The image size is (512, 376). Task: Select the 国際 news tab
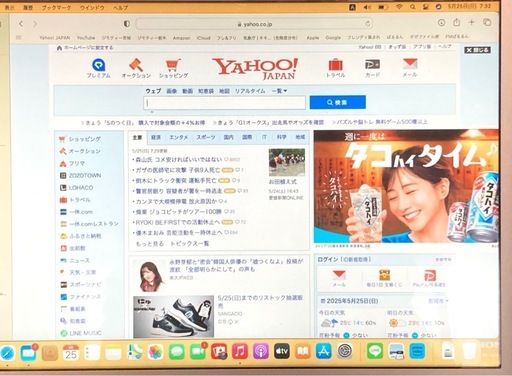(x=247, y=137)
